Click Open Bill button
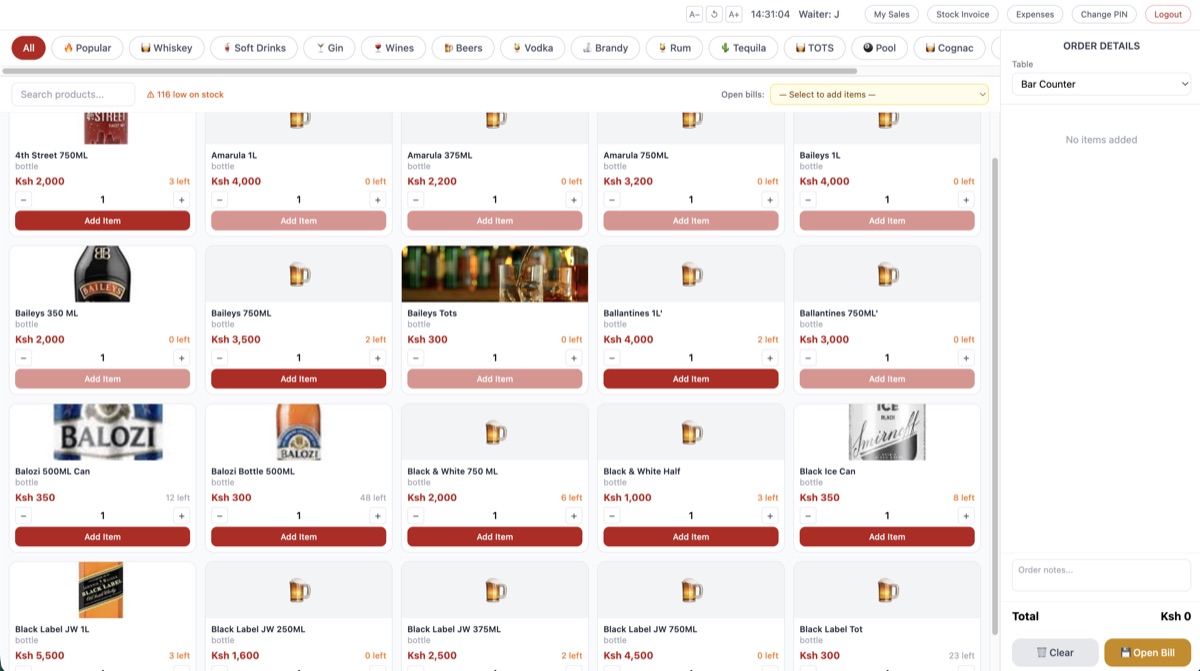This screenshot has width=1200, height=671. click(1147, 652)
